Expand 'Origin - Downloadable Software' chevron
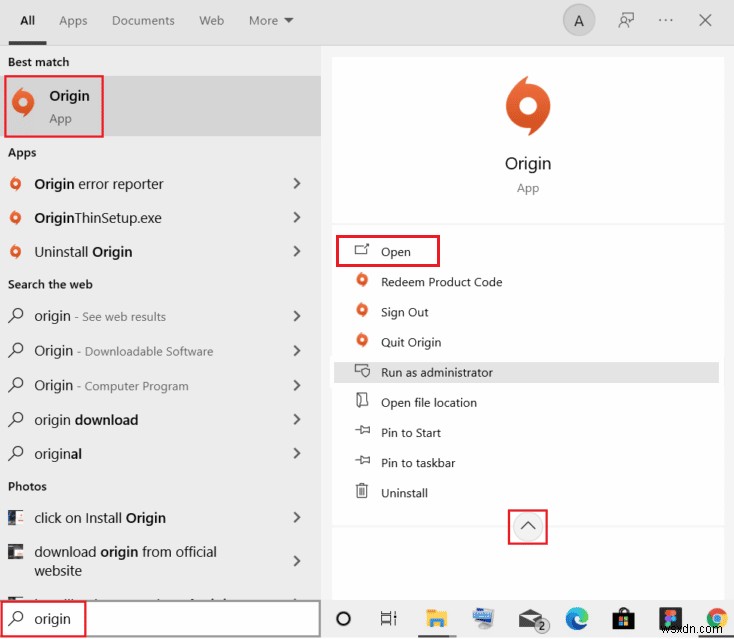The image size is (734, 639). point(297,351)
